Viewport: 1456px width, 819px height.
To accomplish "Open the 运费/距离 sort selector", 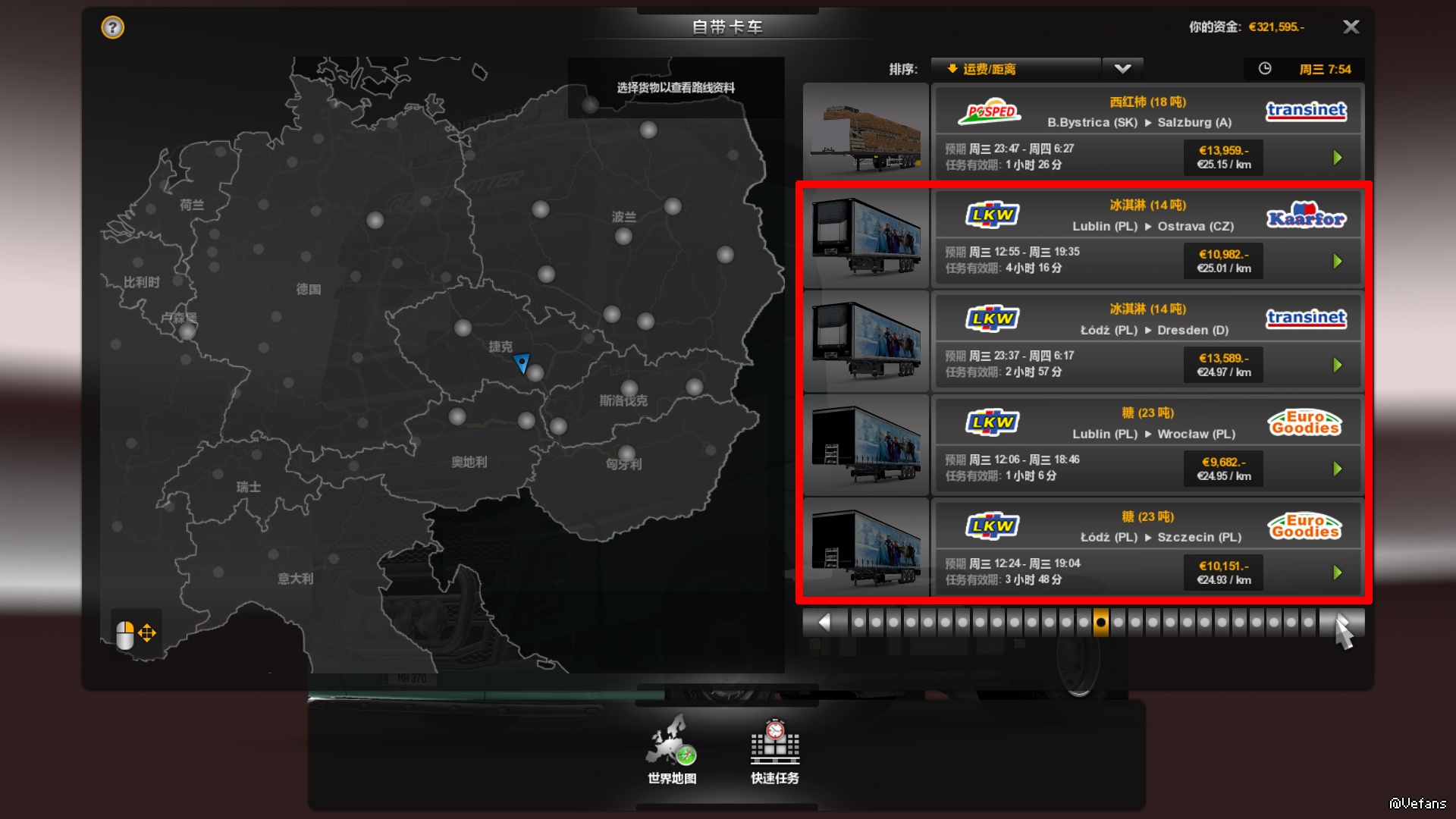I will coord(1015,69).
